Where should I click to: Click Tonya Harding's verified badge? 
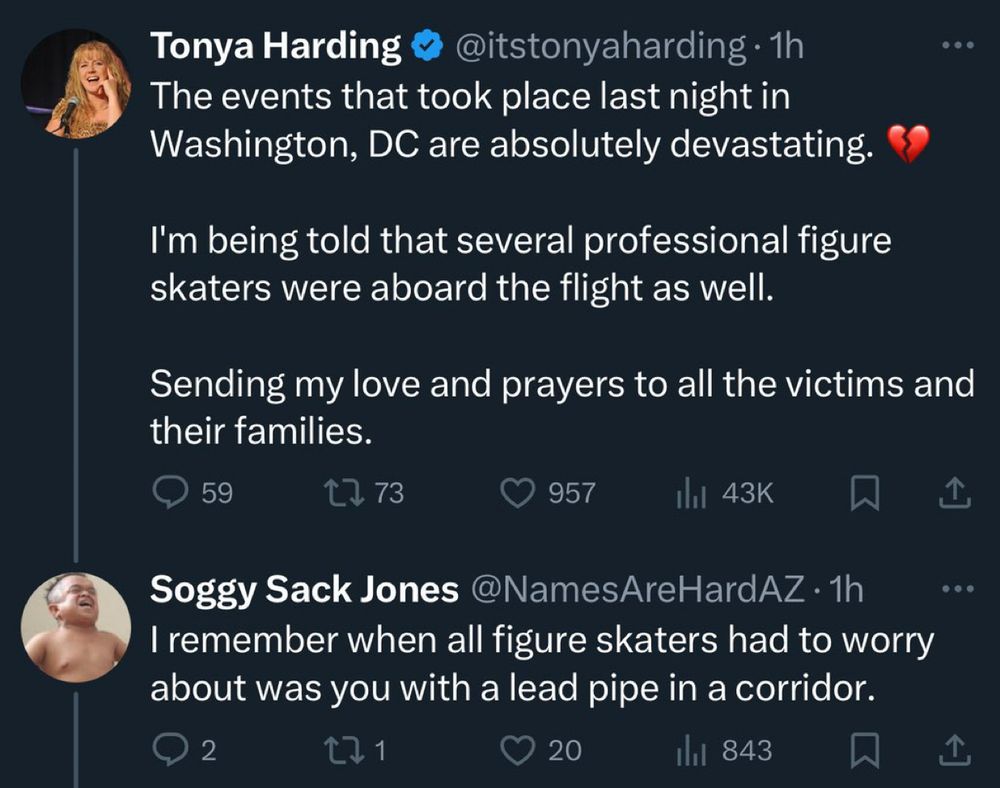pos(428,43)
